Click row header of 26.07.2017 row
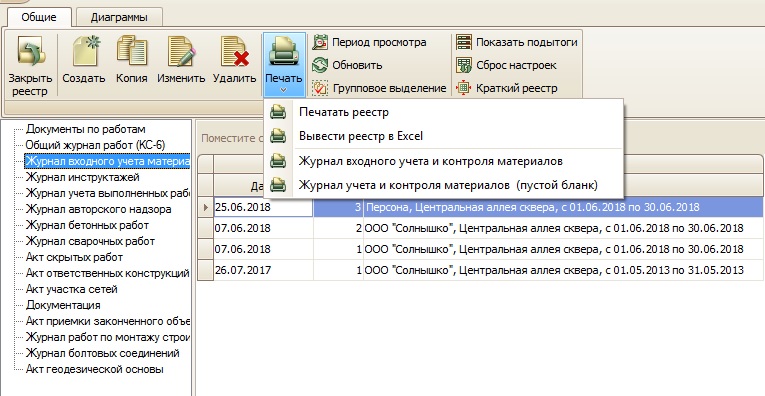 click(x=205, y=270)
